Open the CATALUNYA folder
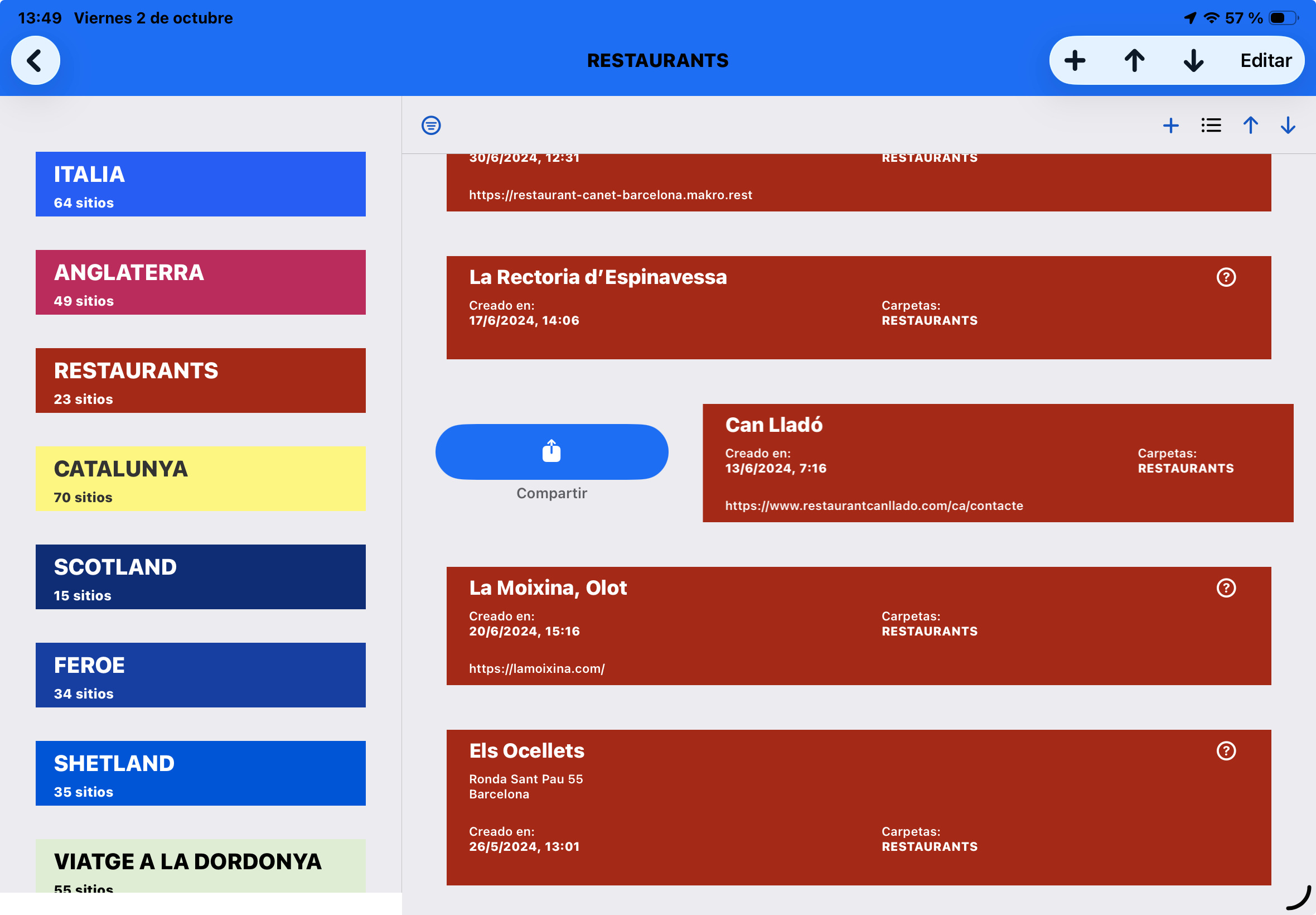Image resolution: width=1316 pixels, height=915 pixels. click(x=201, y=479)
